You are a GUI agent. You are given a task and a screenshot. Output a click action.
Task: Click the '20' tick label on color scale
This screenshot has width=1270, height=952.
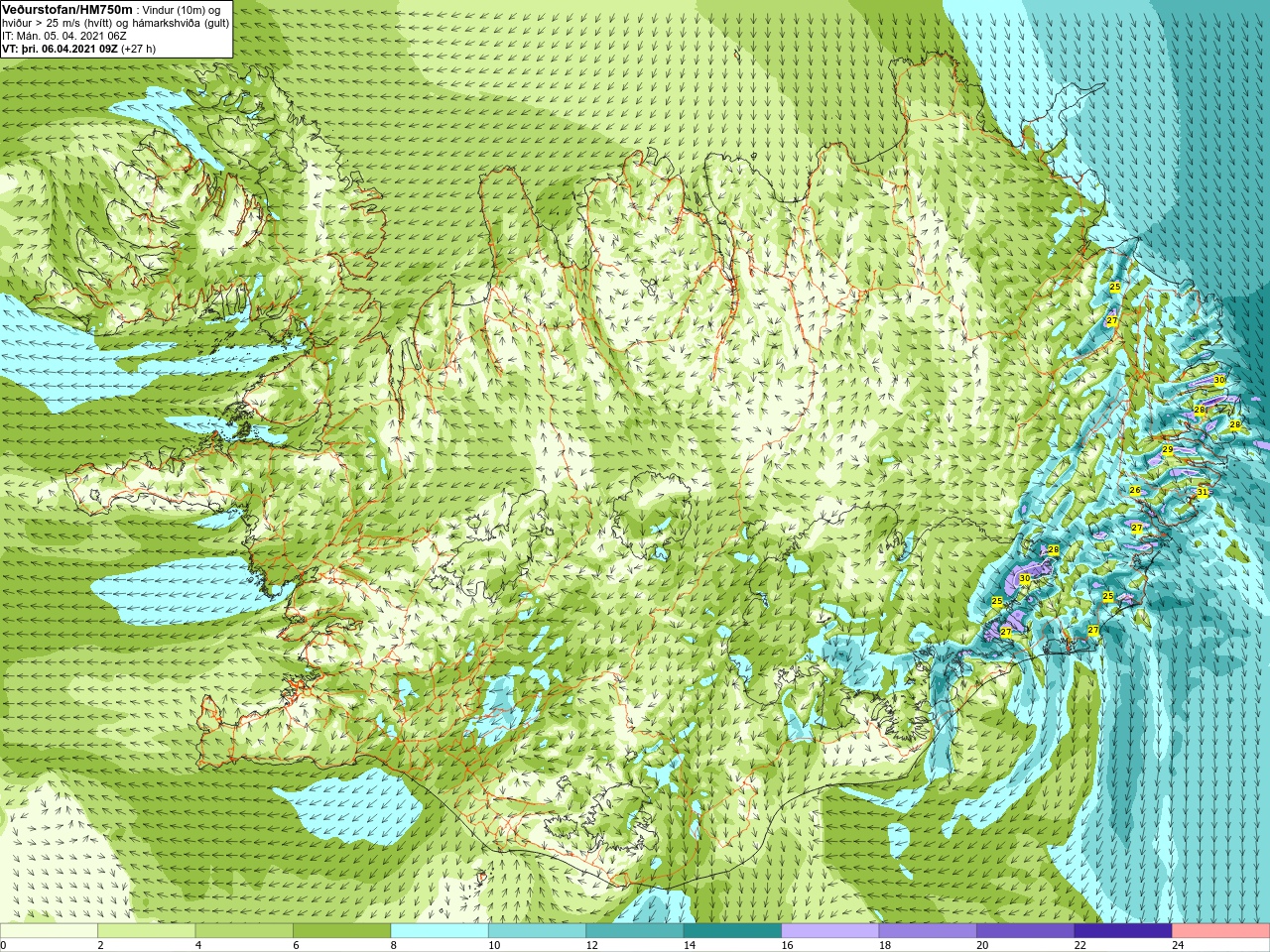click(982, 945)
